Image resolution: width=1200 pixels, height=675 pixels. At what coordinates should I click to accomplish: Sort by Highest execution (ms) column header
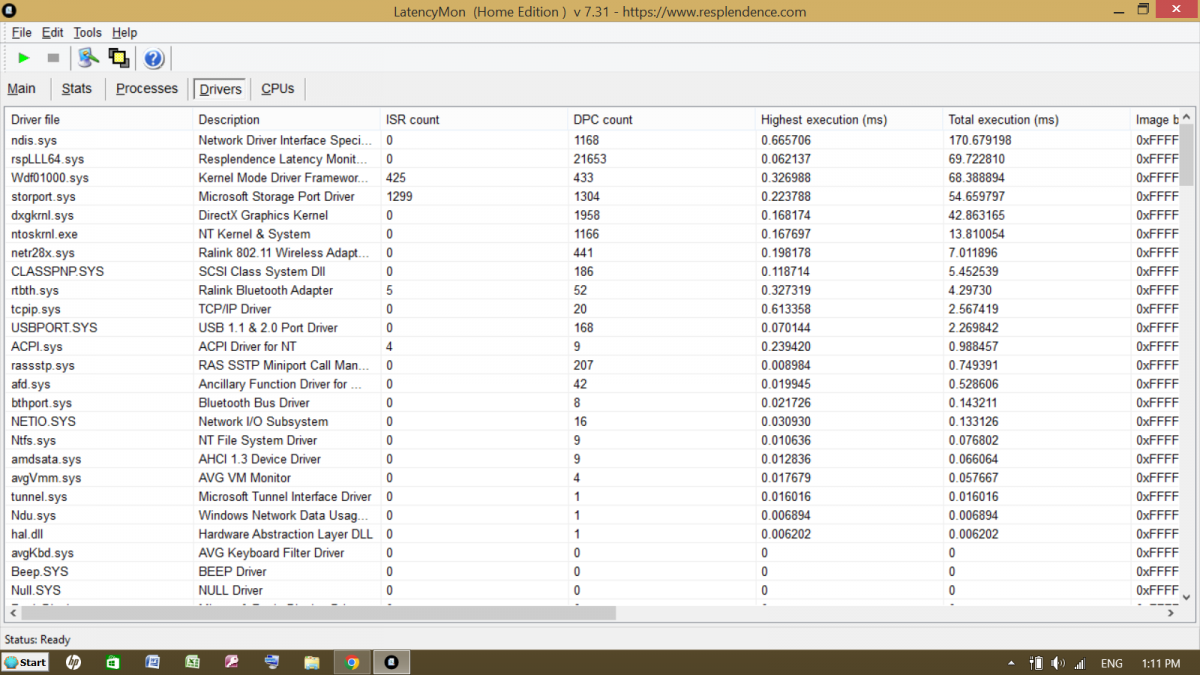pos(849,120)
